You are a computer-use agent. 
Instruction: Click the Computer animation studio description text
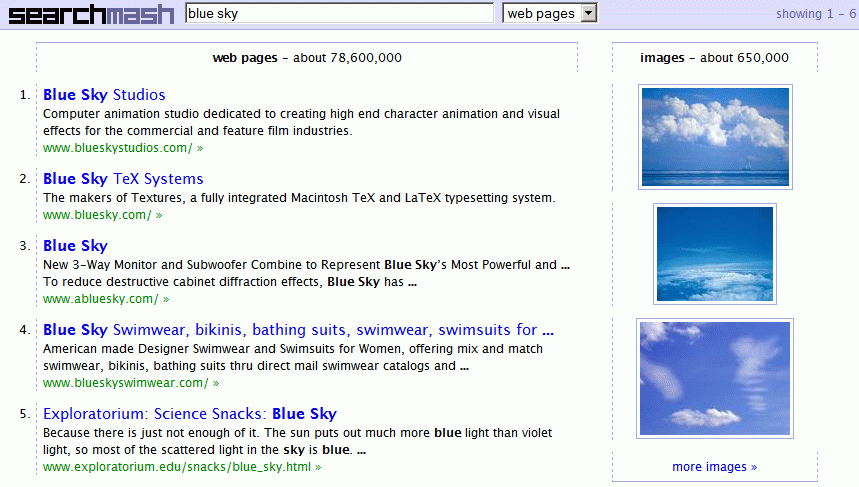click(x=301, y=122)
